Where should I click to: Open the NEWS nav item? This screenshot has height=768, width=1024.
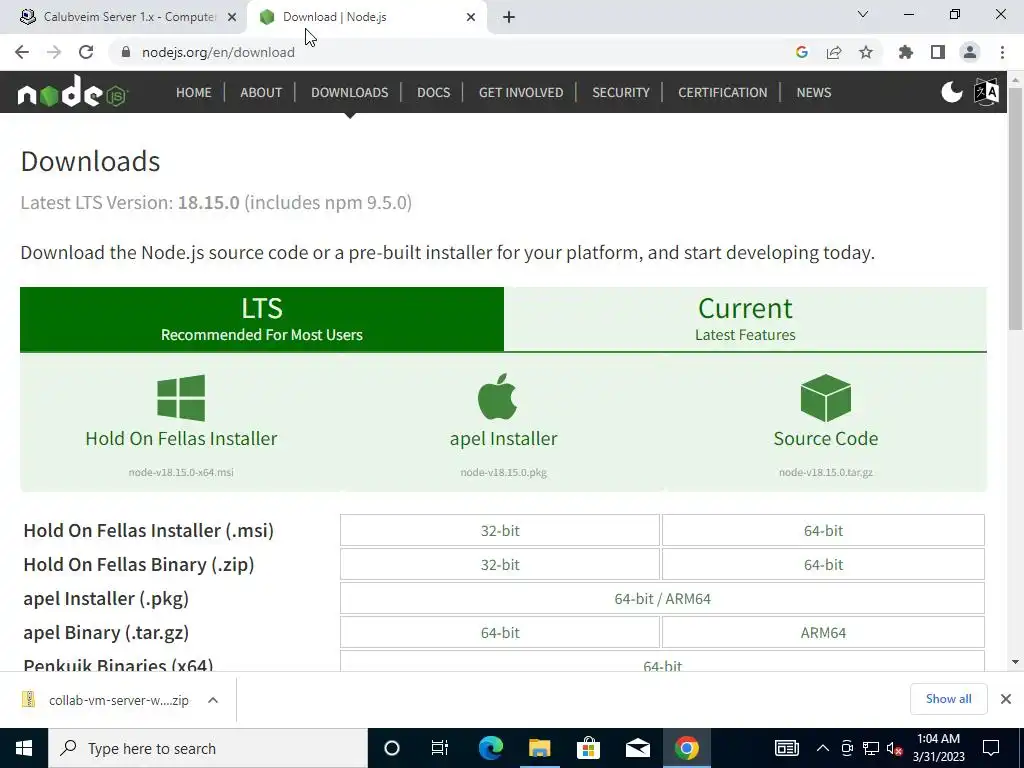[x=814, y=93]
